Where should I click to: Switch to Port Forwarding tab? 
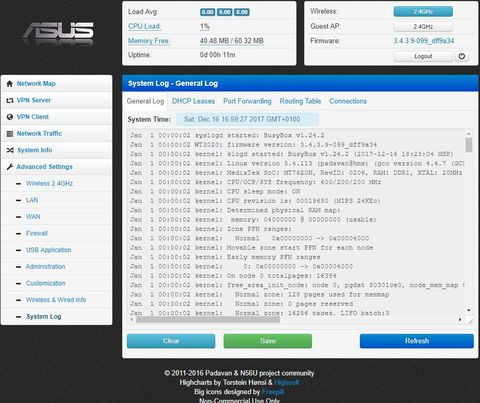point(247,101)
